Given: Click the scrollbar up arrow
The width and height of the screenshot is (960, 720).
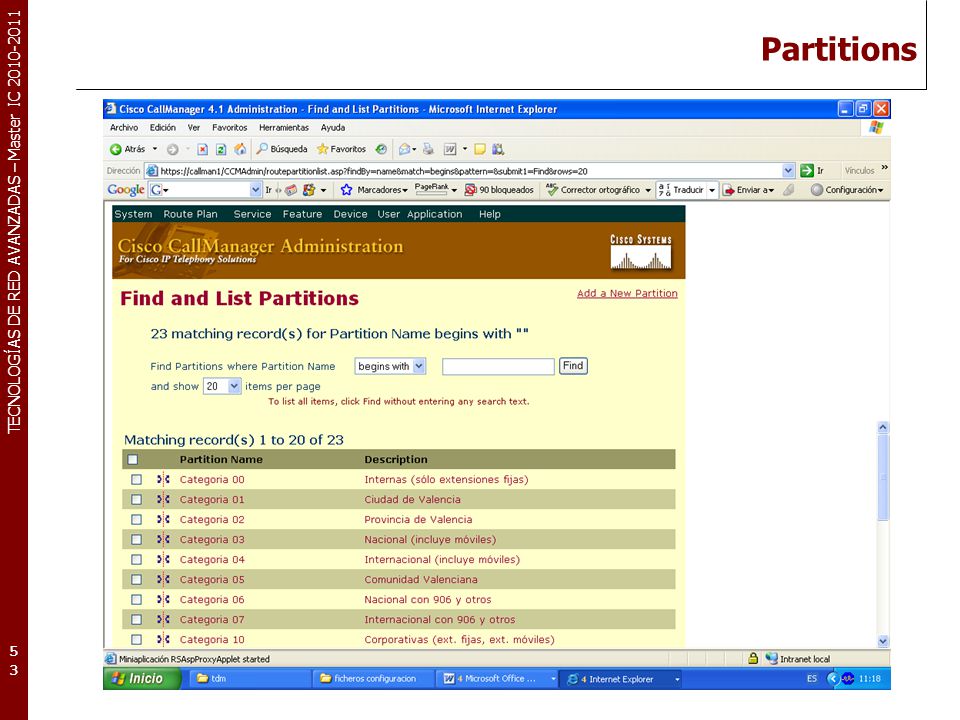Looking at the screenshot, I should [883, 427].
